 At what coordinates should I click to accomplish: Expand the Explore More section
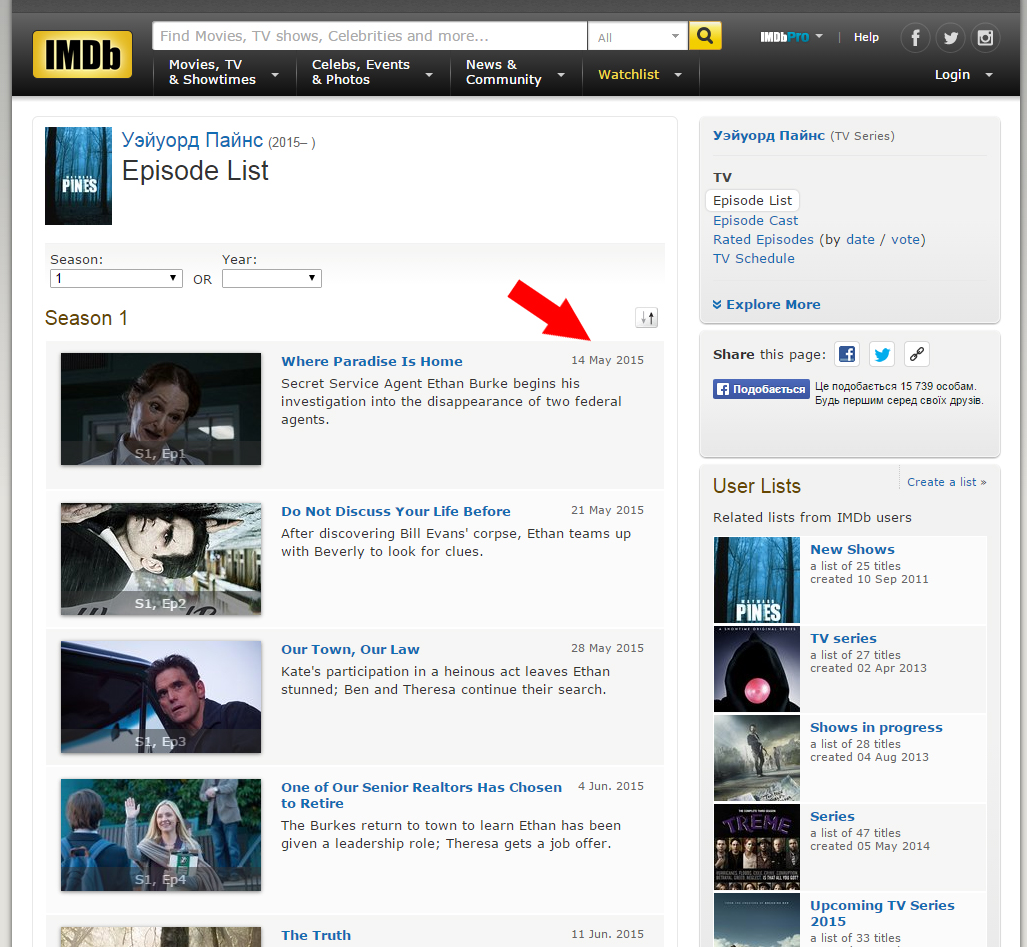click(x=766, y=305)
